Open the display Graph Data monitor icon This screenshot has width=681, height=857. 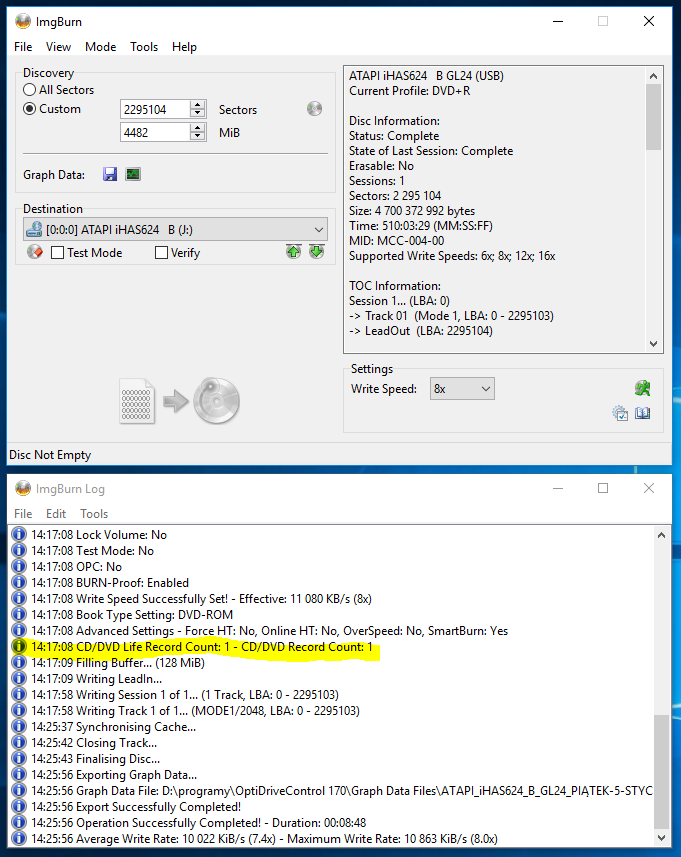133,174
